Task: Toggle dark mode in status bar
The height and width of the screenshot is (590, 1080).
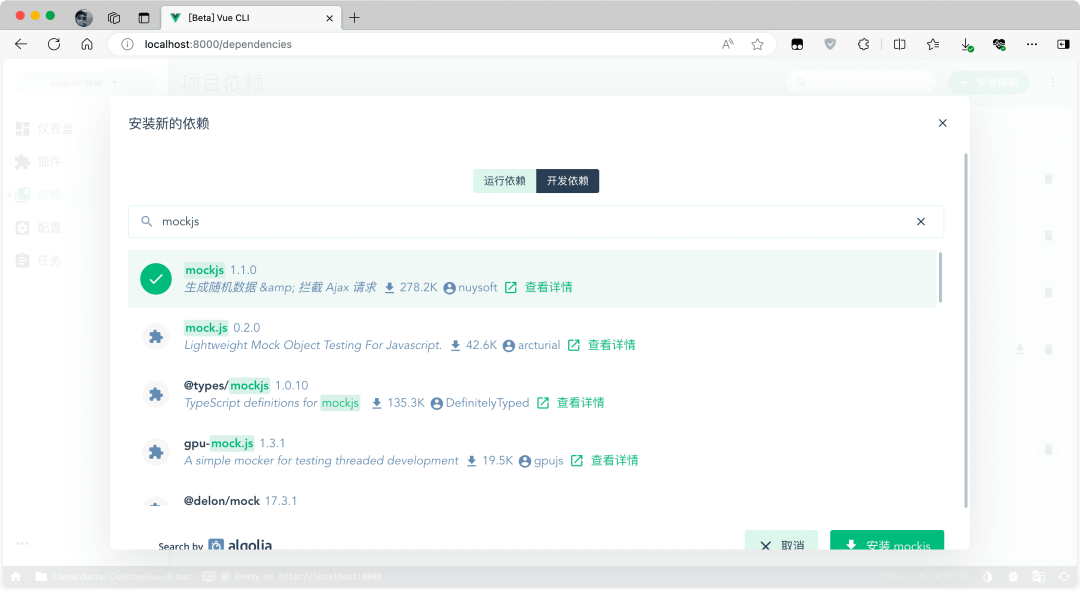Action: tap(988, 576)
